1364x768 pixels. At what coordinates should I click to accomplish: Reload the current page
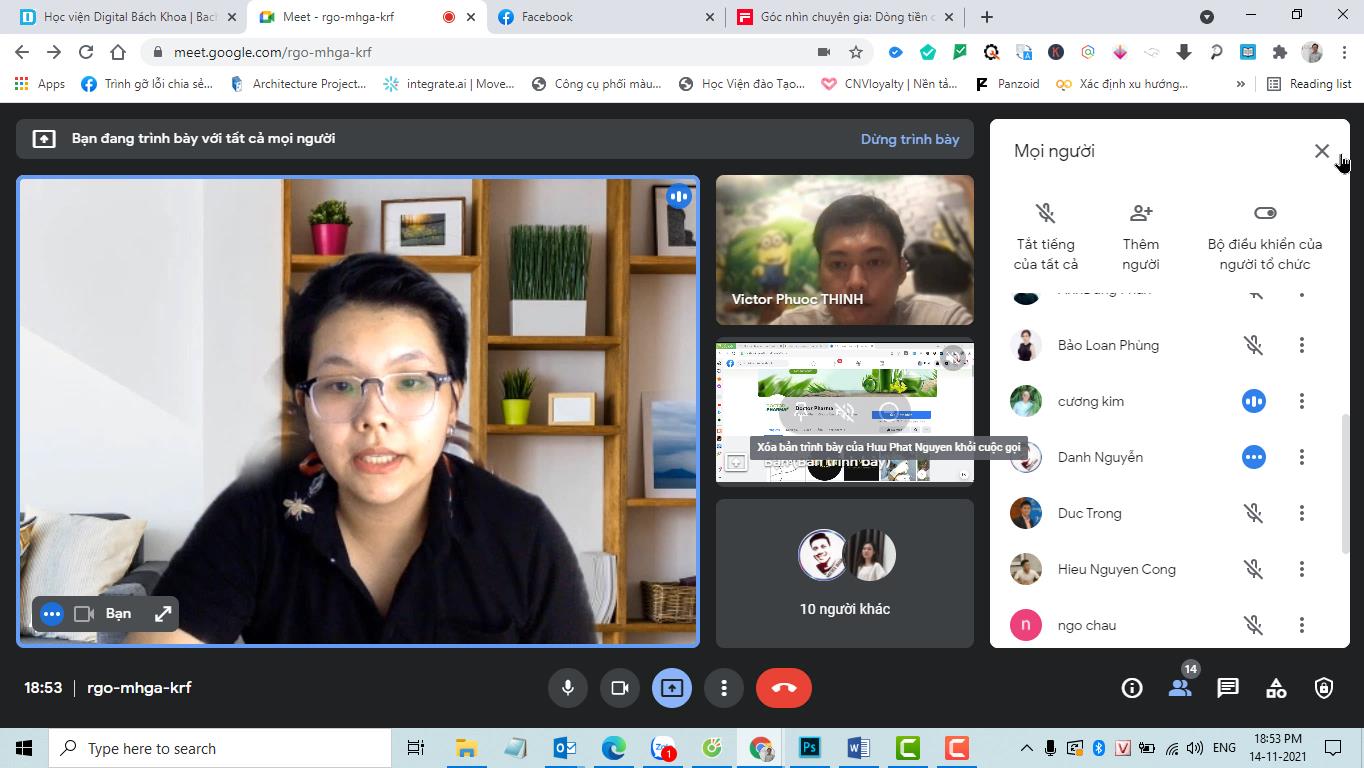[x=86, y=52]
